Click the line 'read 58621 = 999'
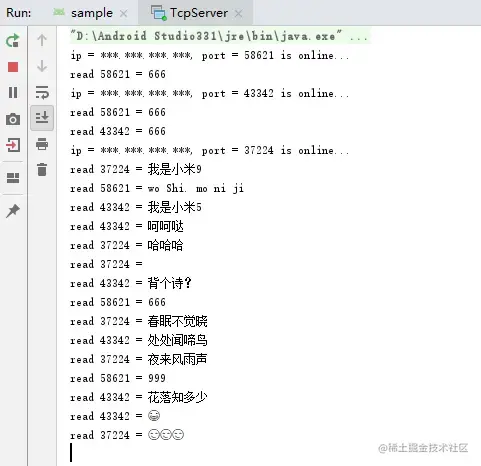Image resolution: width=481 pixels, height=466 pixels. click(118, 378)
